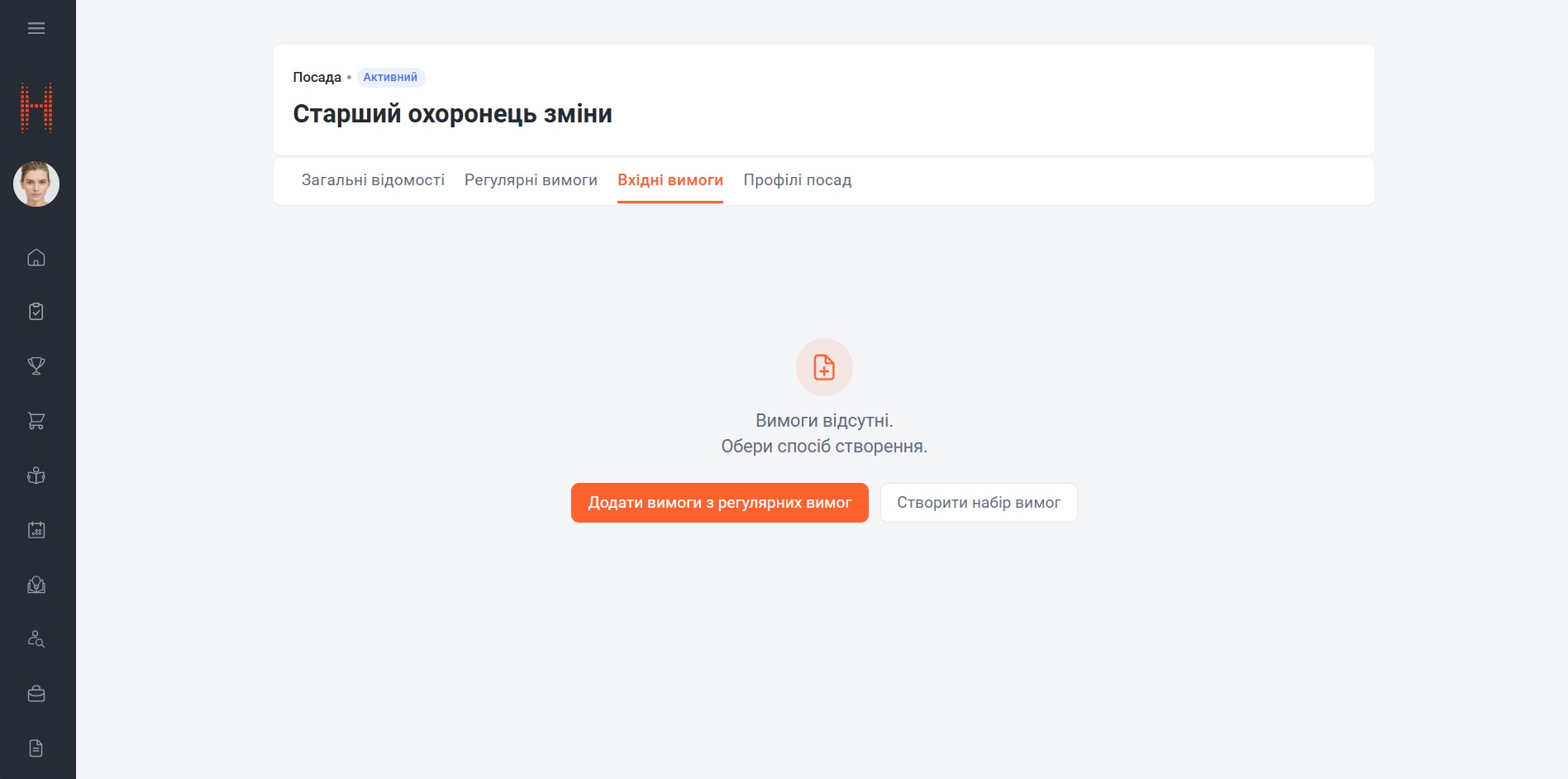Open the calendar icon in the sidebar
The height and width of the screenshot is (779, 1568).
pos(36,530)
